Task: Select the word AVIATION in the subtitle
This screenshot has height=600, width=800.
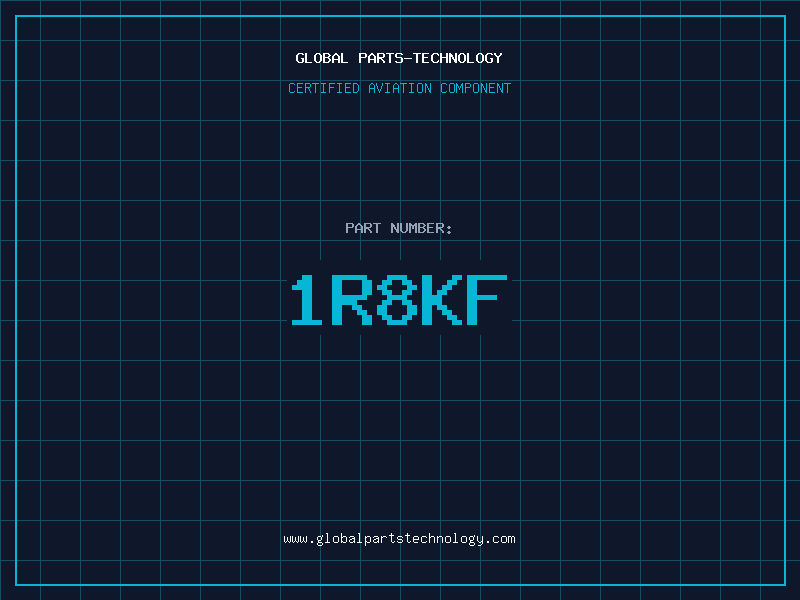Action: coord(400,88)
